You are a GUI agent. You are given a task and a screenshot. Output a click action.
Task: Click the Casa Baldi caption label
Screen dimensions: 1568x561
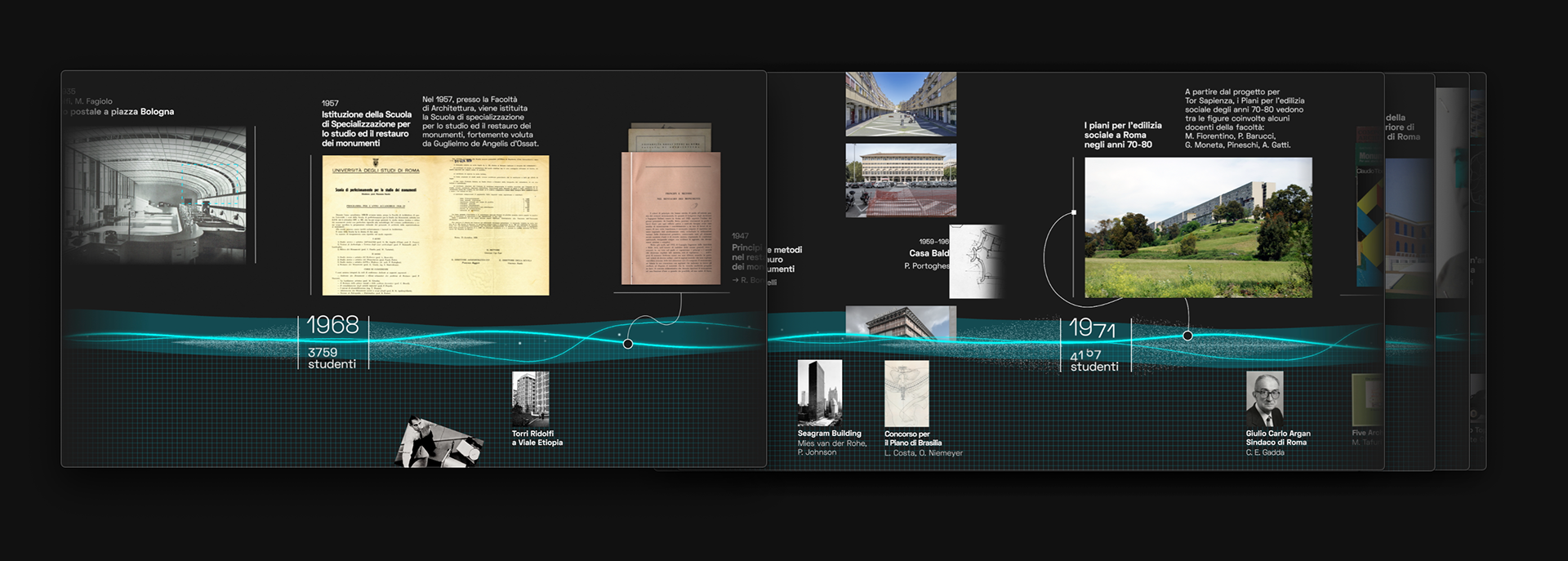coord(929,253)
